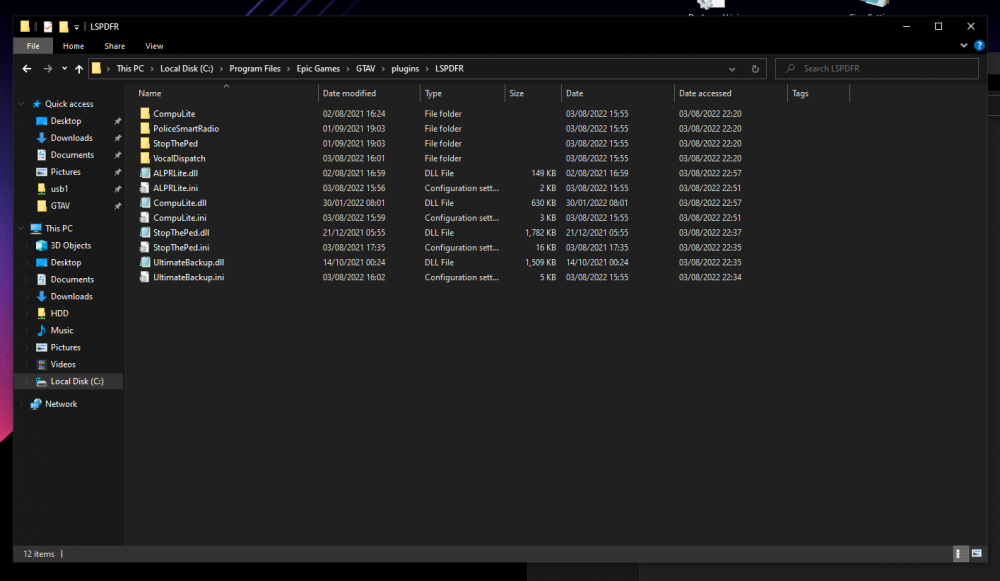Open 3D Objects under This PC
Image resolution: width=1000 pixels, height=581 pixels.
71,246
